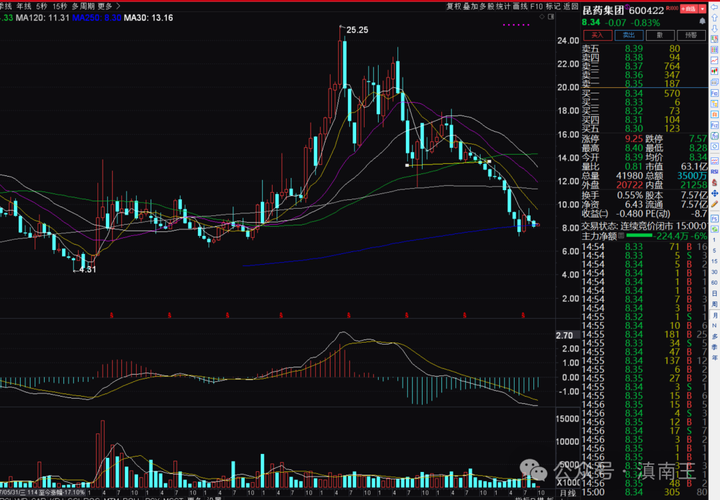Click the down arrow icon in right sidebar
The width and height of the screenshot is (720, 500).
(x=714, y=28)
